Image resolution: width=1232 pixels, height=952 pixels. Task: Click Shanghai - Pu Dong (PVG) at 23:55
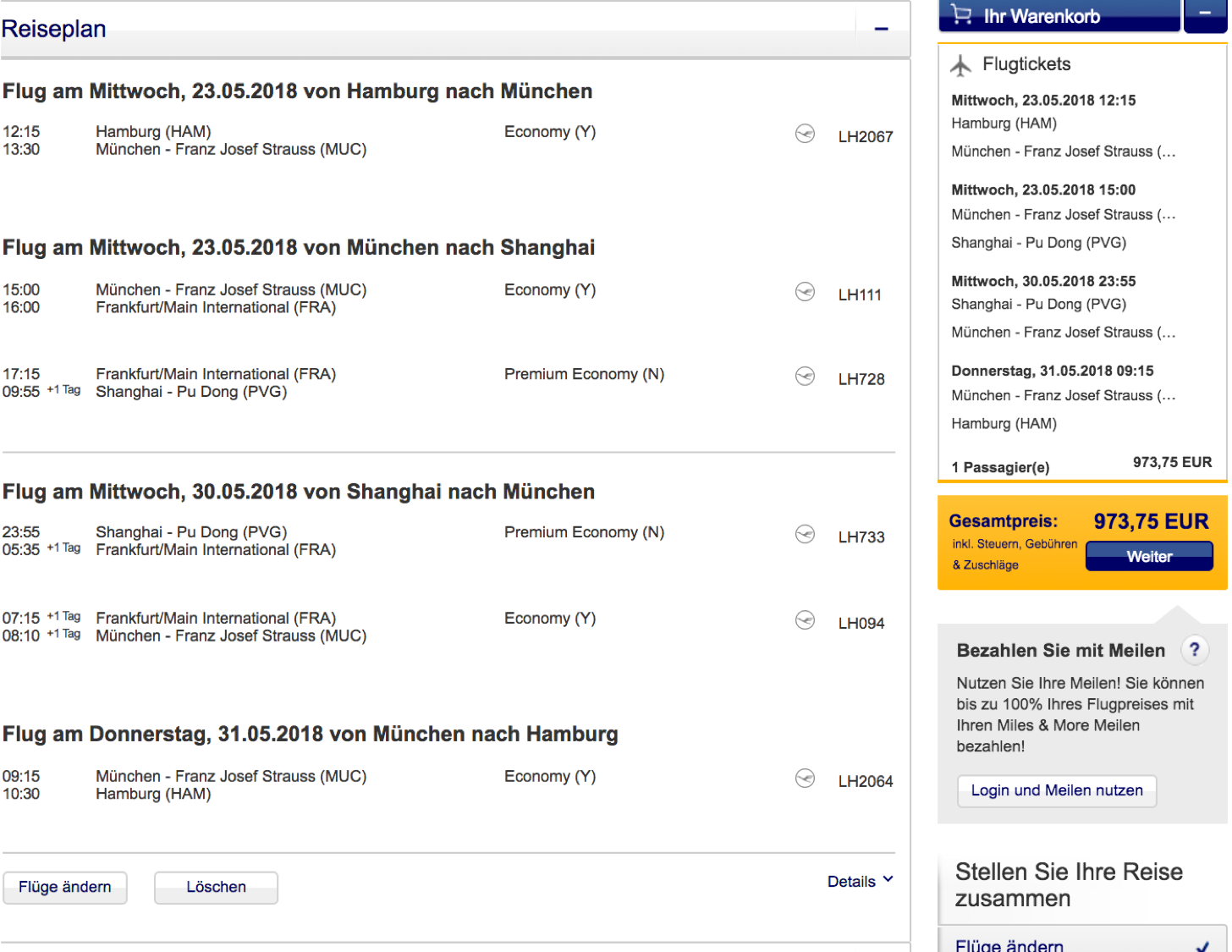[x=191, y=532]
